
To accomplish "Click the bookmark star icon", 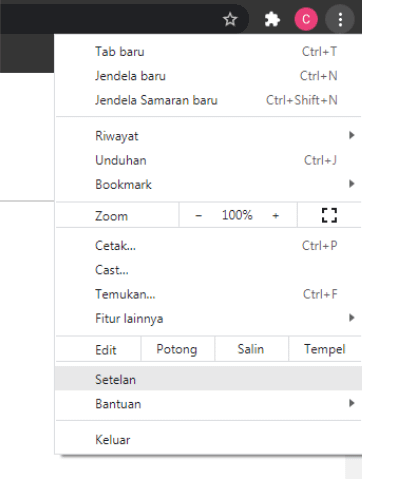I will pos(230,19).
